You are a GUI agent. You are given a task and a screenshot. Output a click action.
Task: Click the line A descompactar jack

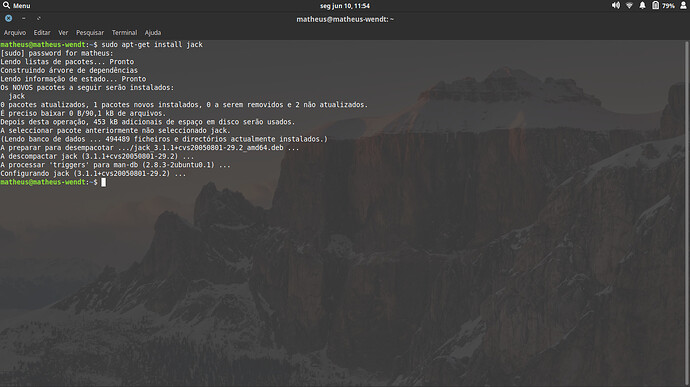pos(97,156)
